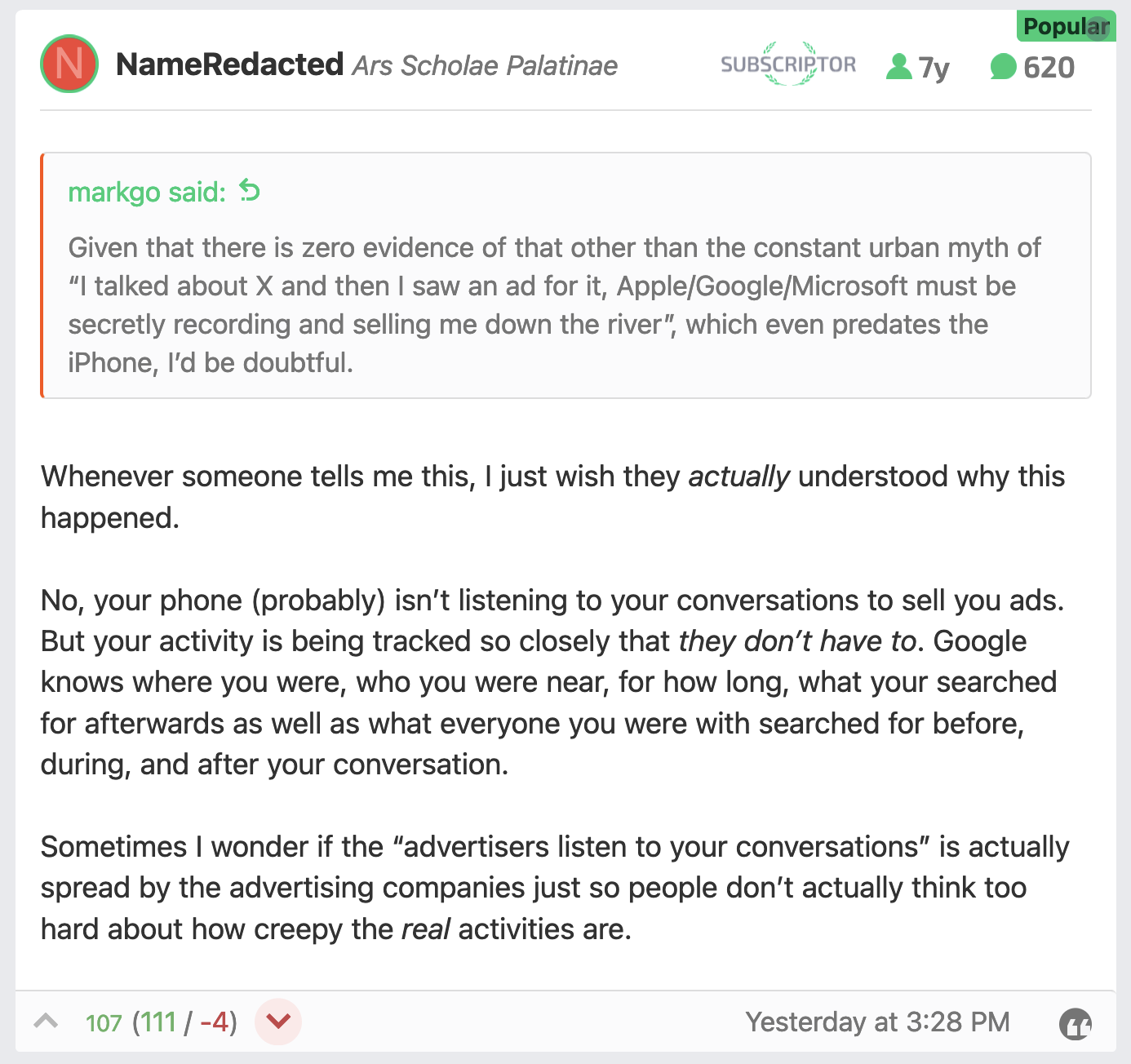Click the "Ars Scholae Palatinae" user title
The width and height of the screenshot is (1131, 1064).
tap(485, 65)
